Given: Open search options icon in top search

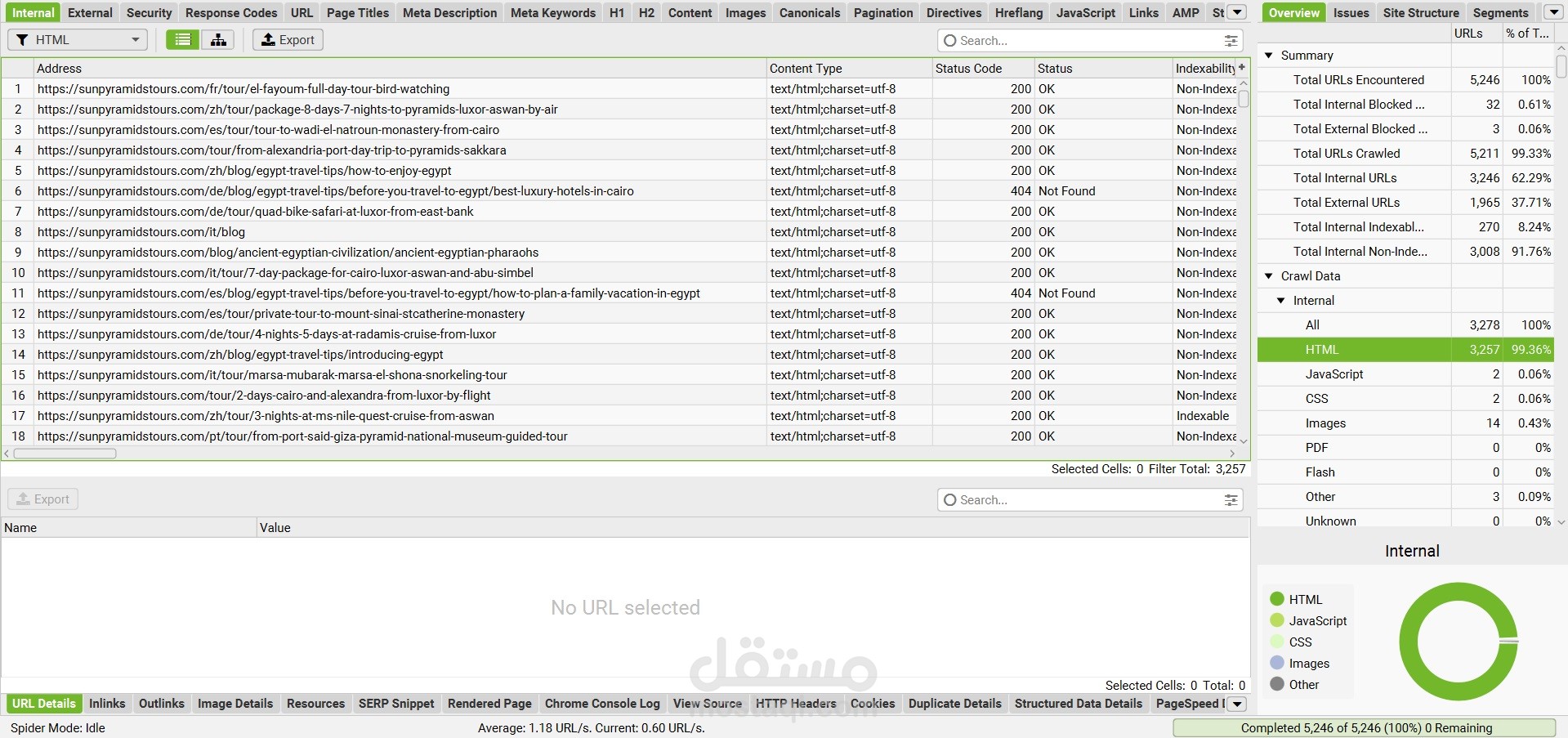Looking at the screenshot, I should [x=1231, y=40].
